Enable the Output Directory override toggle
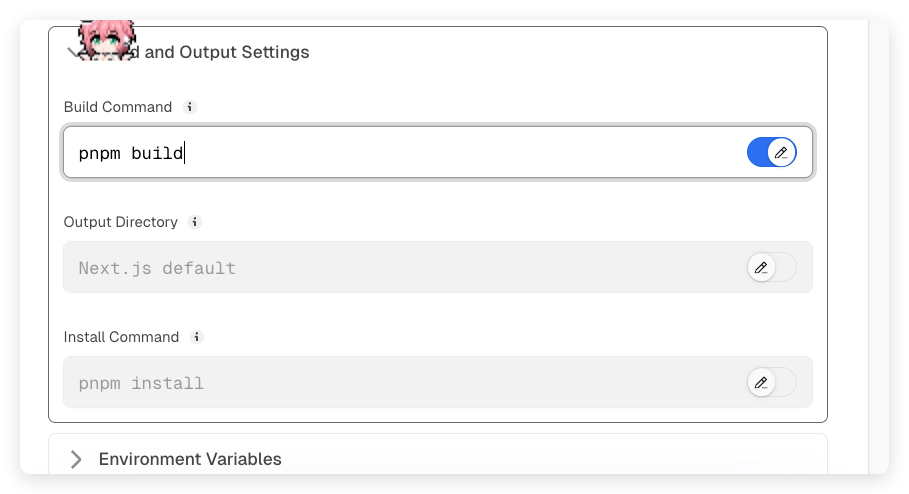 [x=772, y=268]
